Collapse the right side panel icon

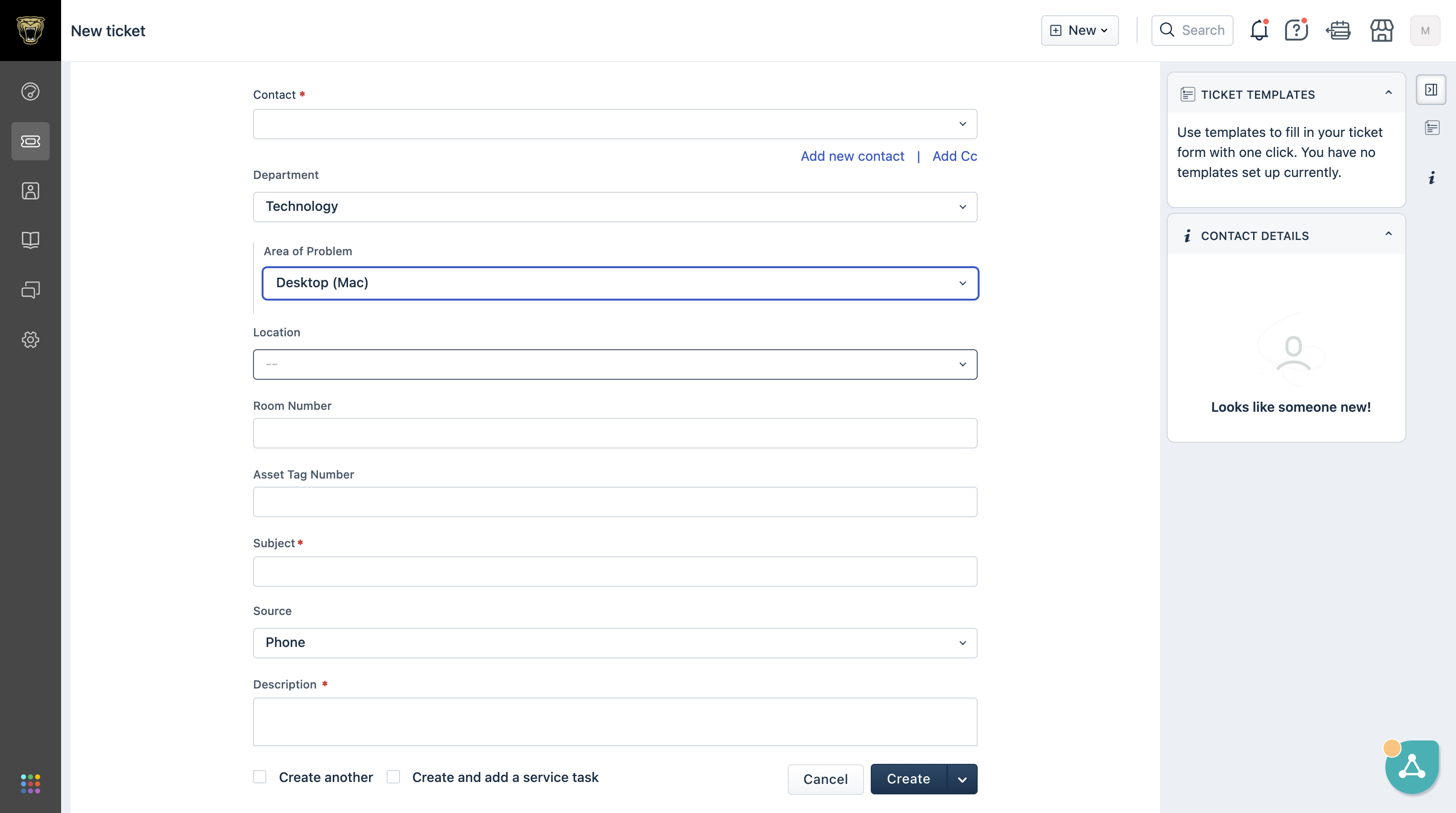point(1431,90)
